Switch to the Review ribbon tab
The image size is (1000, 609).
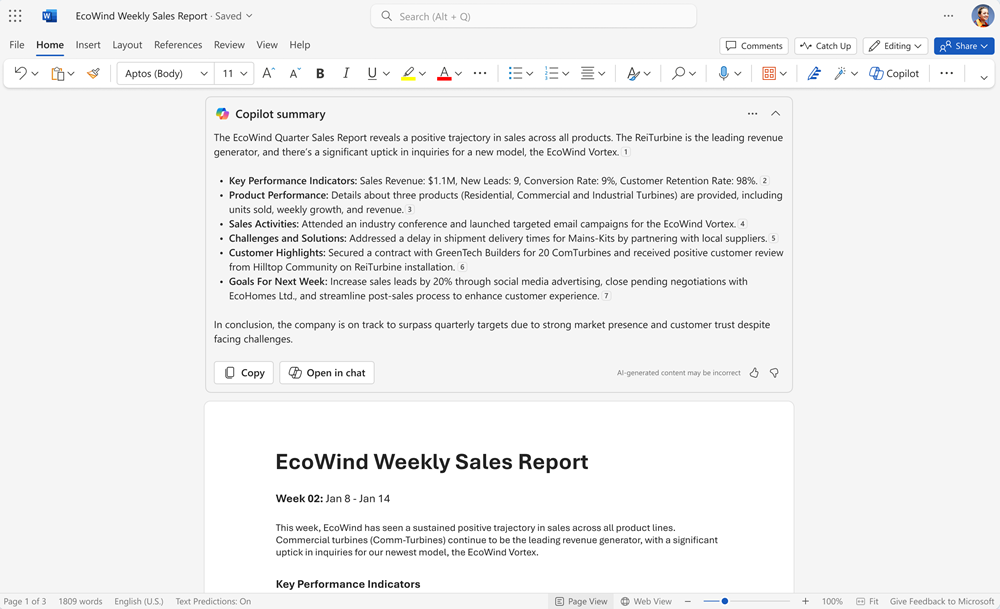[229, 45]
